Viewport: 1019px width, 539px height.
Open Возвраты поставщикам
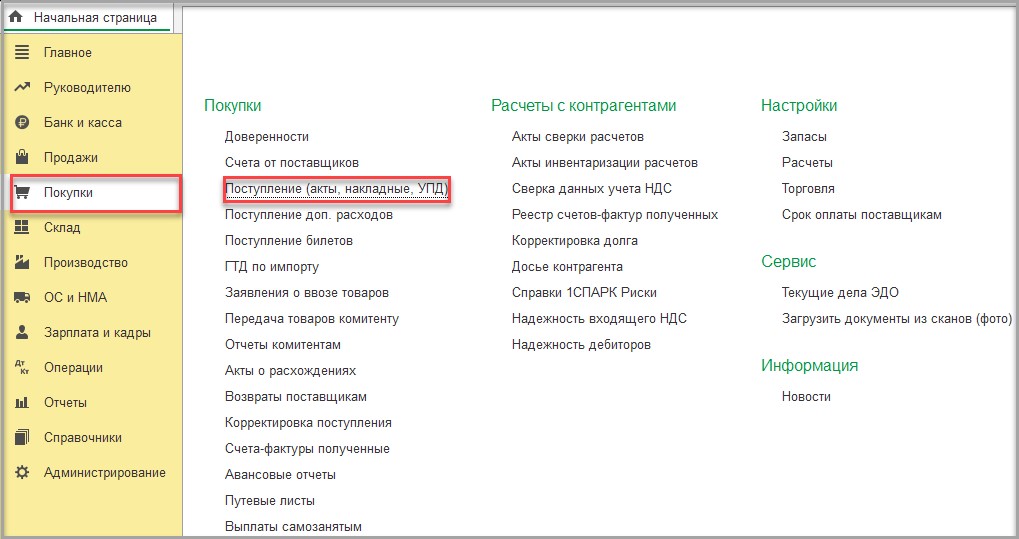point(296,397)
